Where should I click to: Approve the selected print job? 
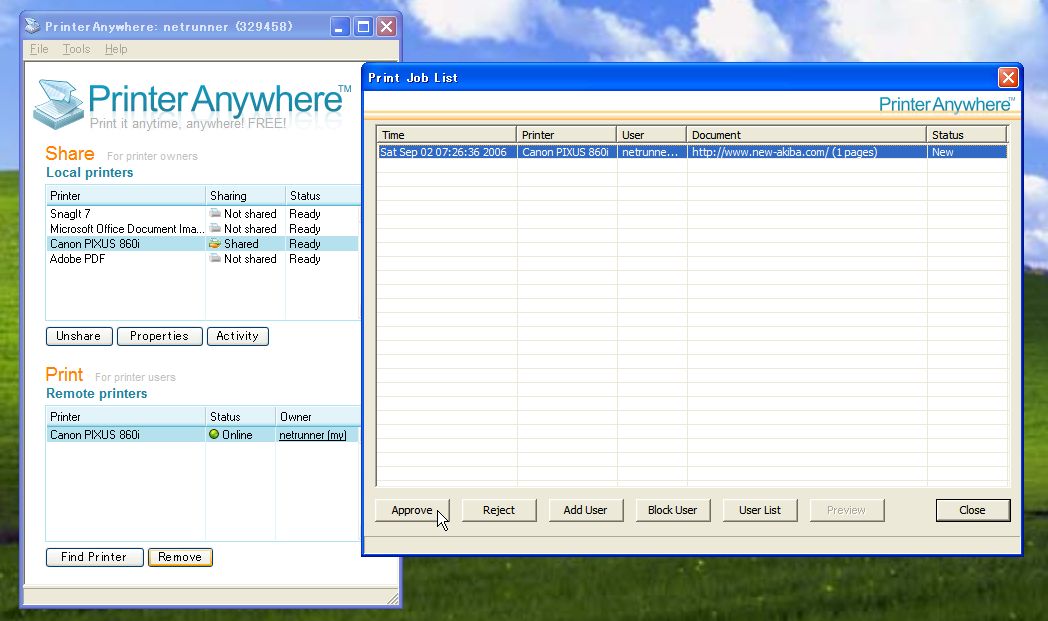click(x=412, y=510)
